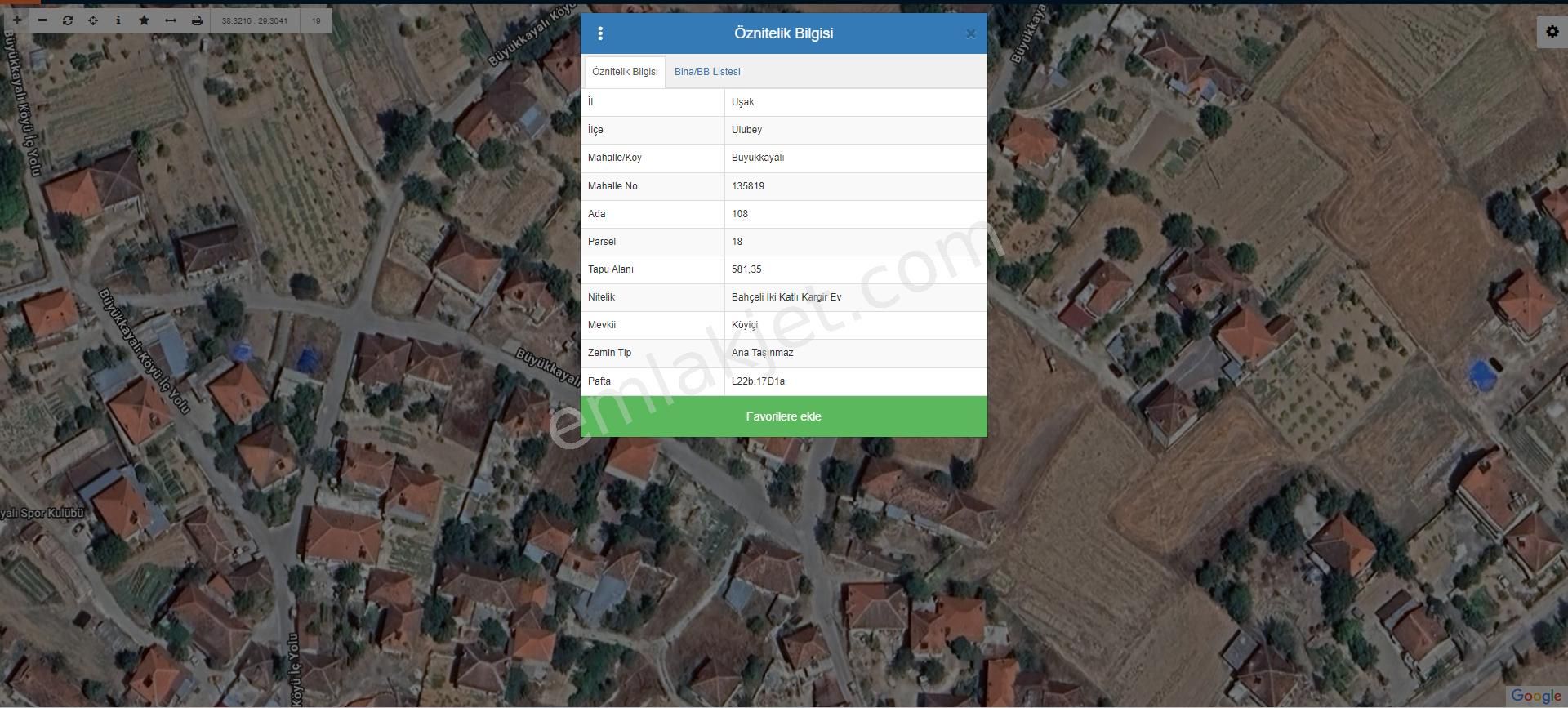The image size is (1568, 708).
Task: Select the Öznitelik Bilgisi tab
Action: pyautogui.click(x=625, y=72)
